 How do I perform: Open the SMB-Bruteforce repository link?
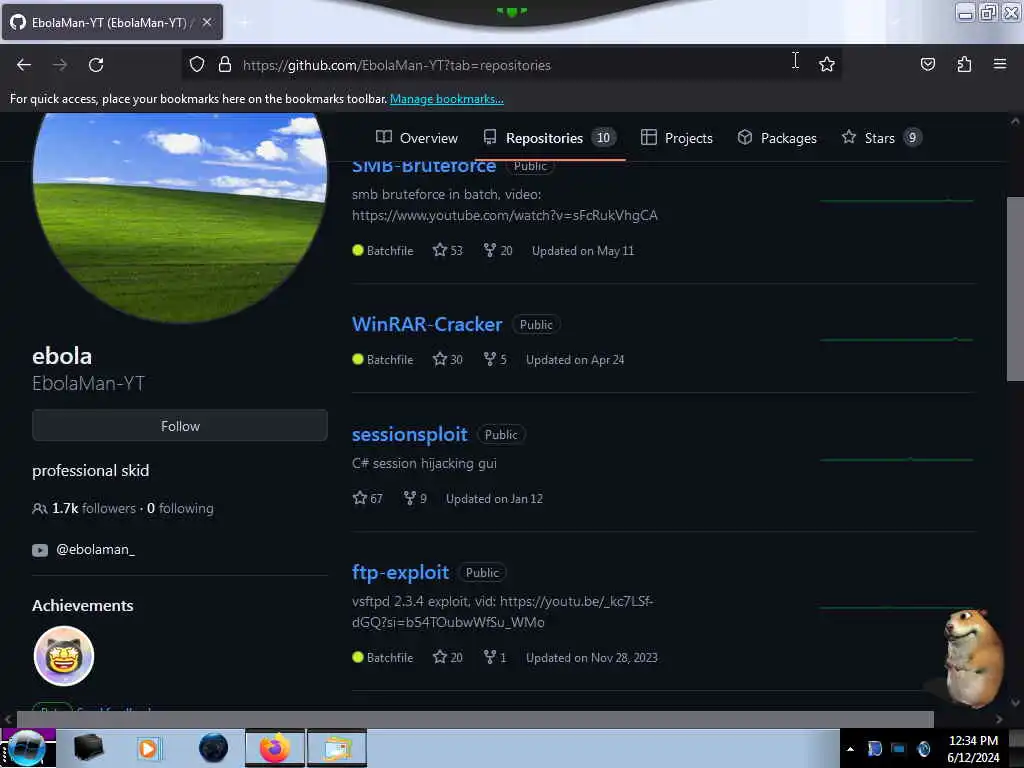[x=424, y=167]
